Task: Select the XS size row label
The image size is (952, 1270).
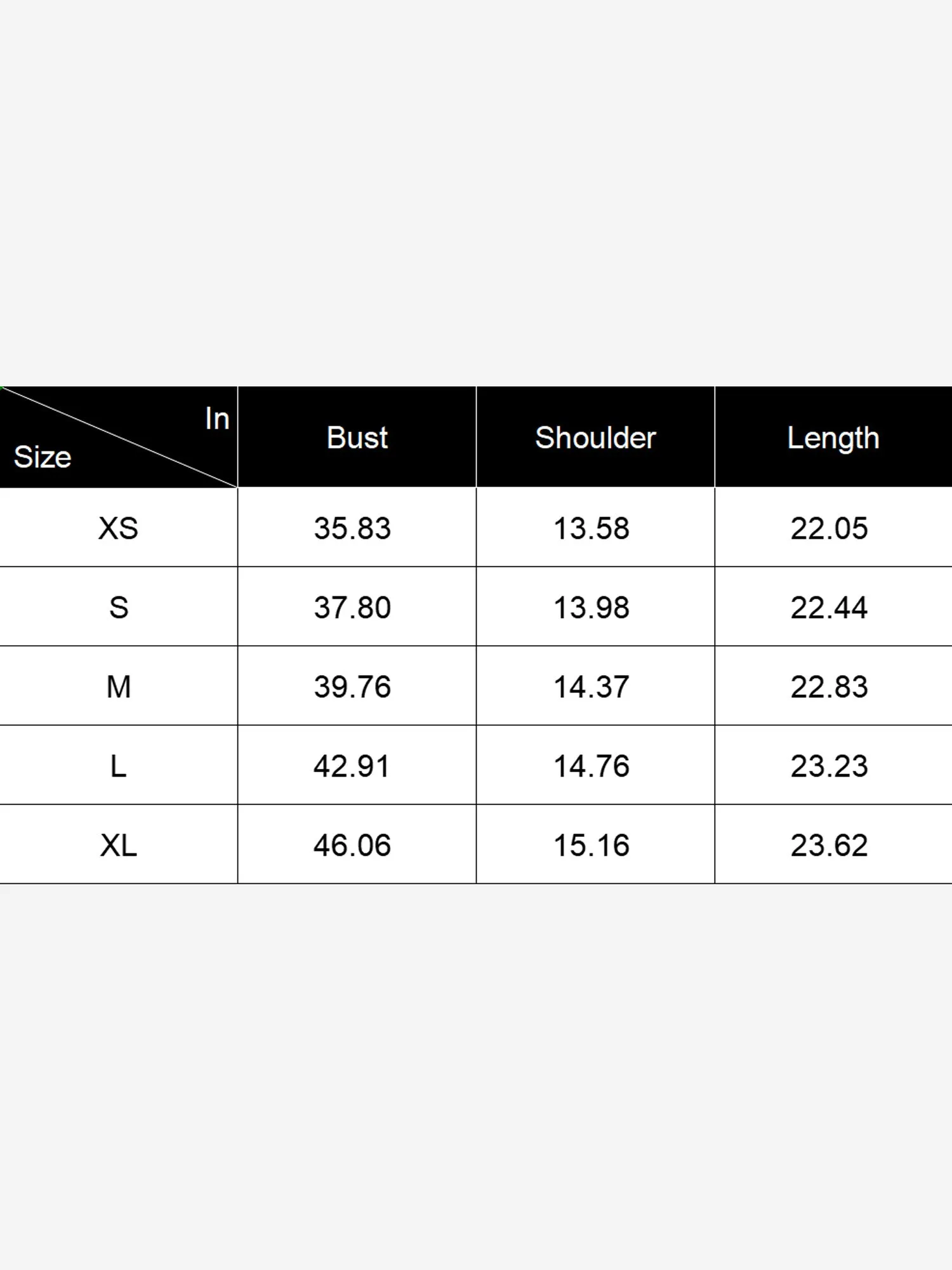Action: point(118,528)
